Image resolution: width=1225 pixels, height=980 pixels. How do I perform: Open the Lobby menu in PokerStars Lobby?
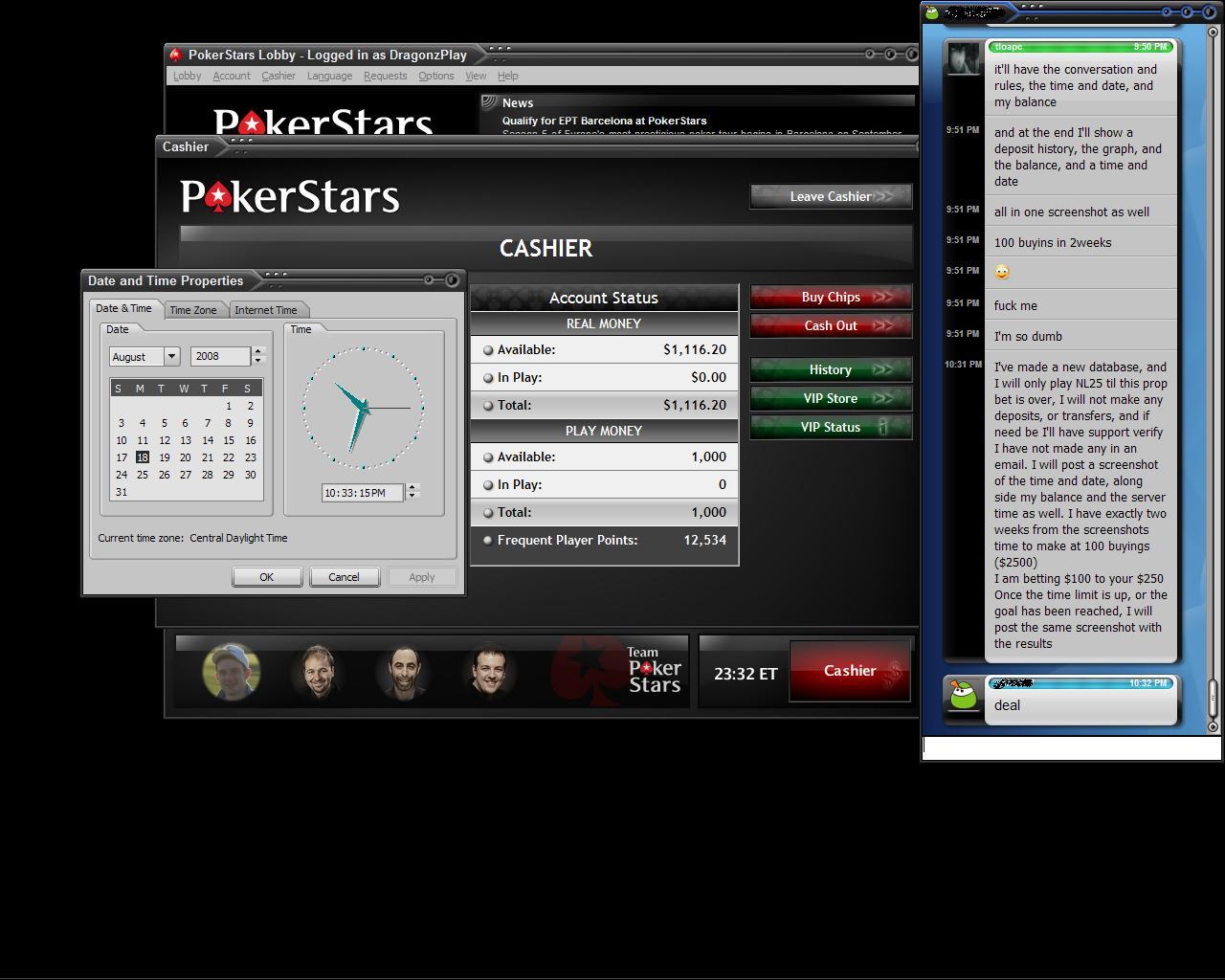tap(187, 76)
